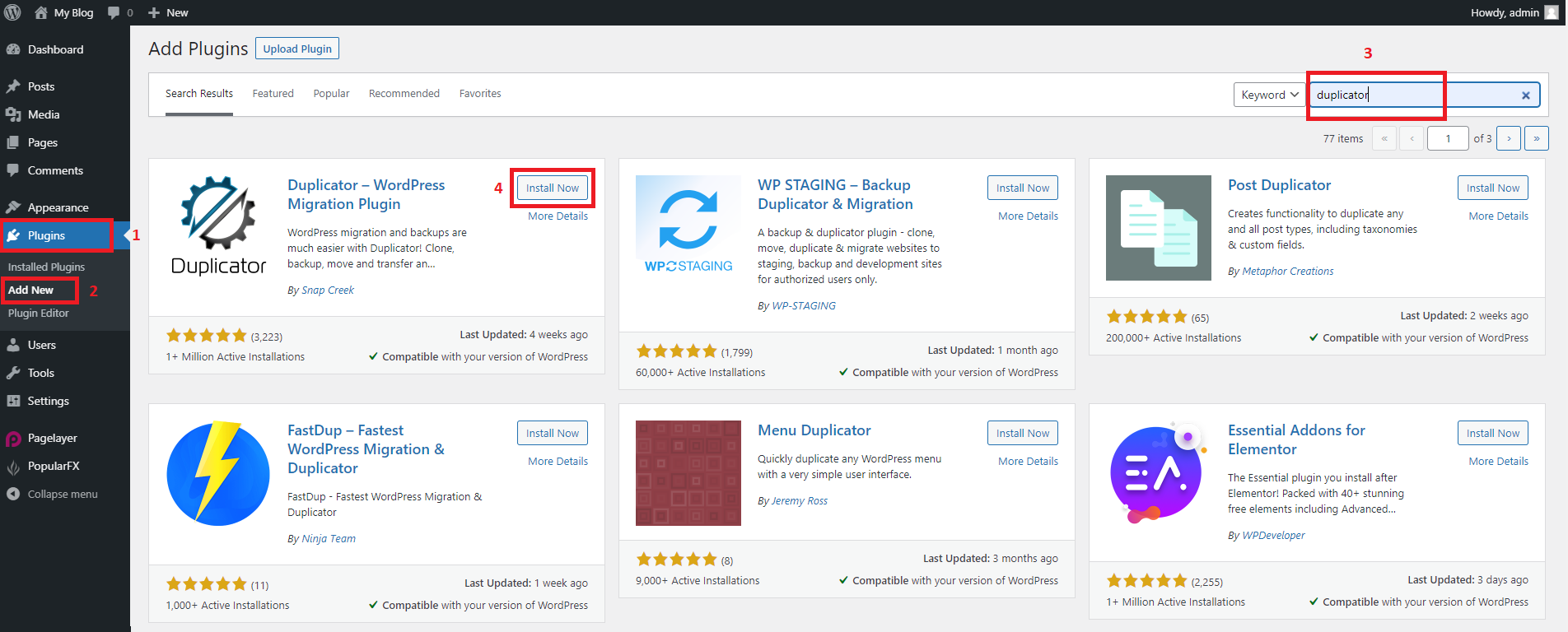
Task: Open the comments bubble icon in admin bar
Action: click(114, 12)
